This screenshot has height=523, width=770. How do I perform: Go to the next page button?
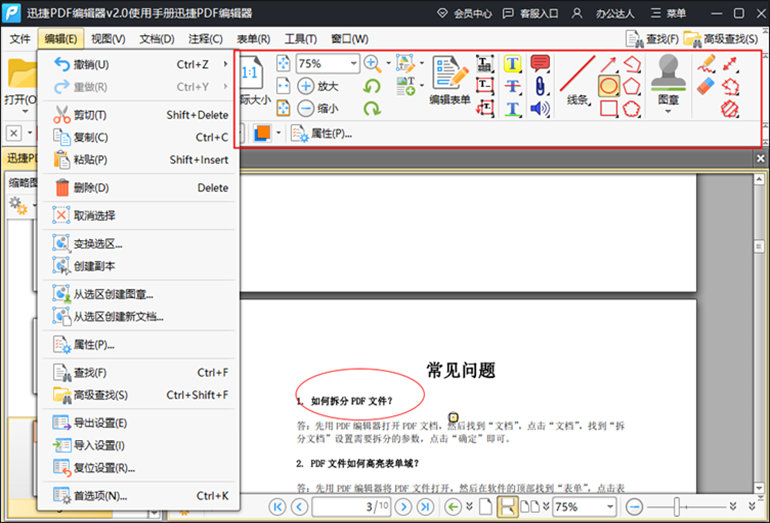[x=403, y=506]
